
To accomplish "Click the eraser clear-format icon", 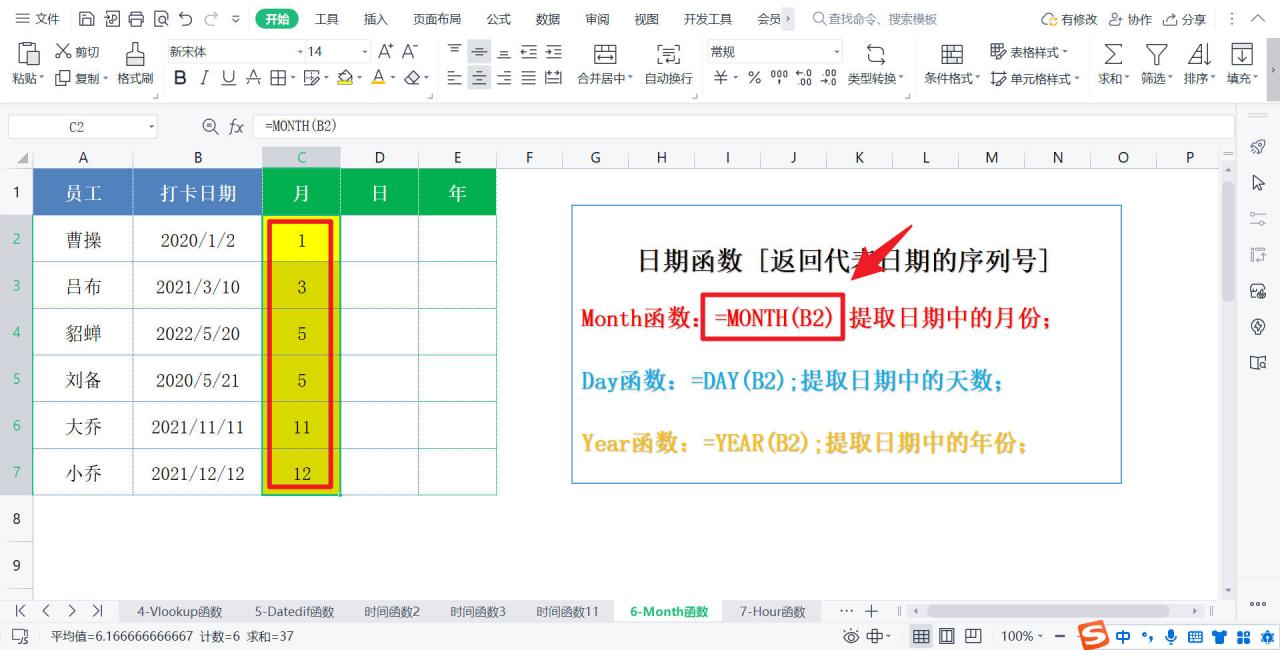I will coord(412,78).
